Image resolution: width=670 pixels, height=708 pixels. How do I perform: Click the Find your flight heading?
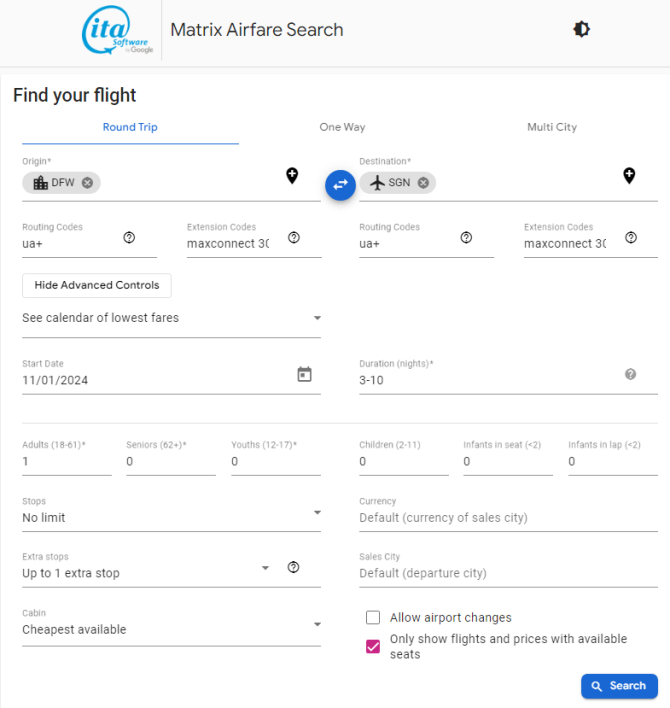tap(74, 95)
